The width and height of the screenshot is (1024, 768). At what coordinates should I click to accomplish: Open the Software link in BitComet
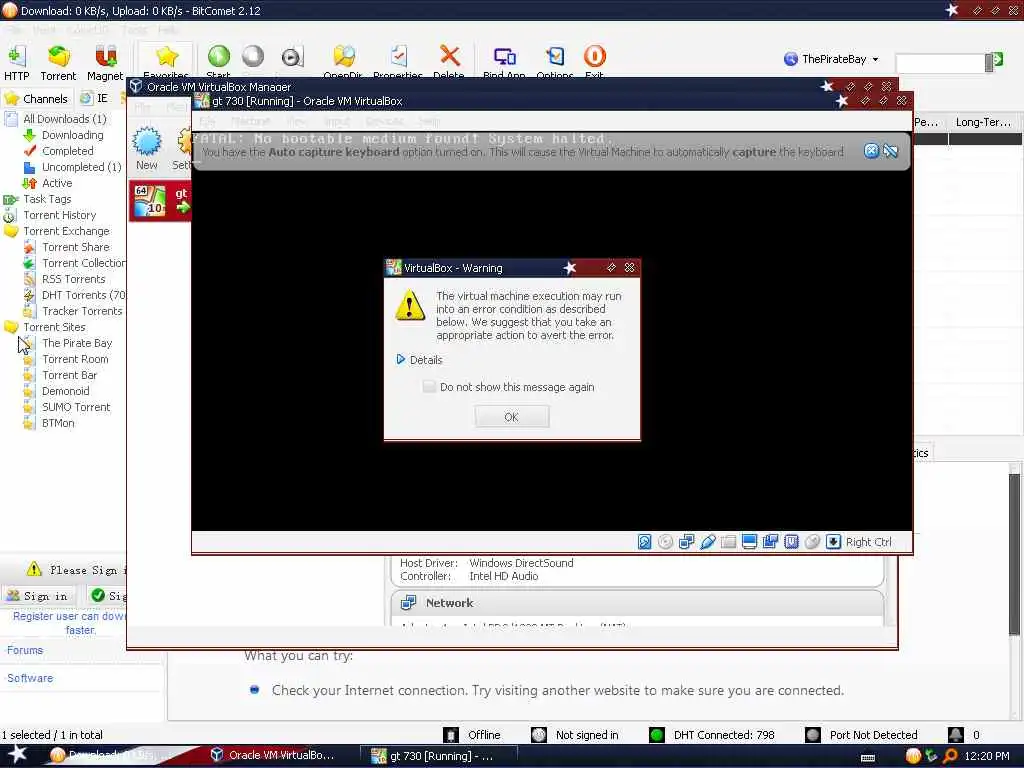[x=30, y=678]
